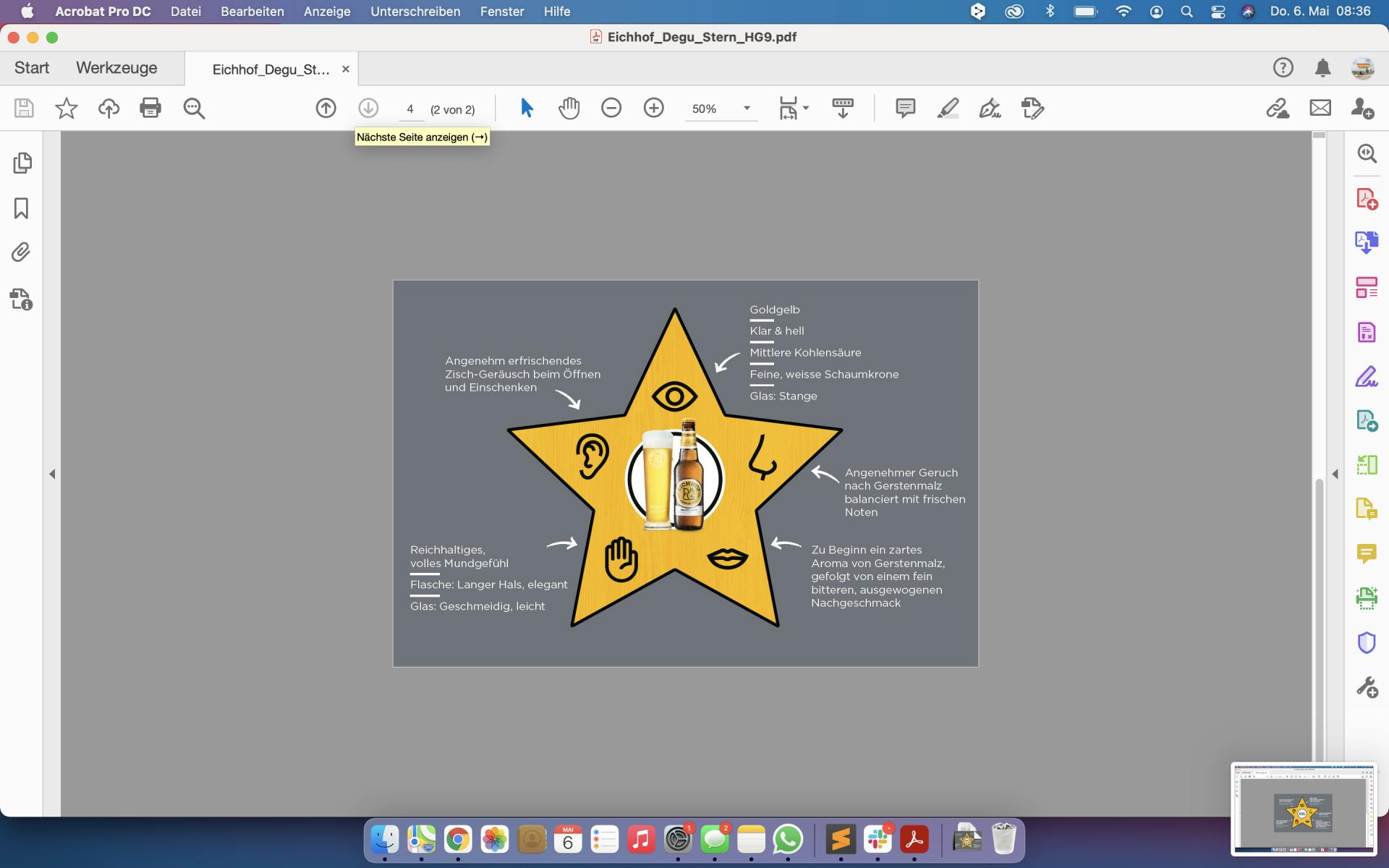Click the Protect shield tool in right pane
The height and width of the screenshot is (868, 1389).
1366,642
